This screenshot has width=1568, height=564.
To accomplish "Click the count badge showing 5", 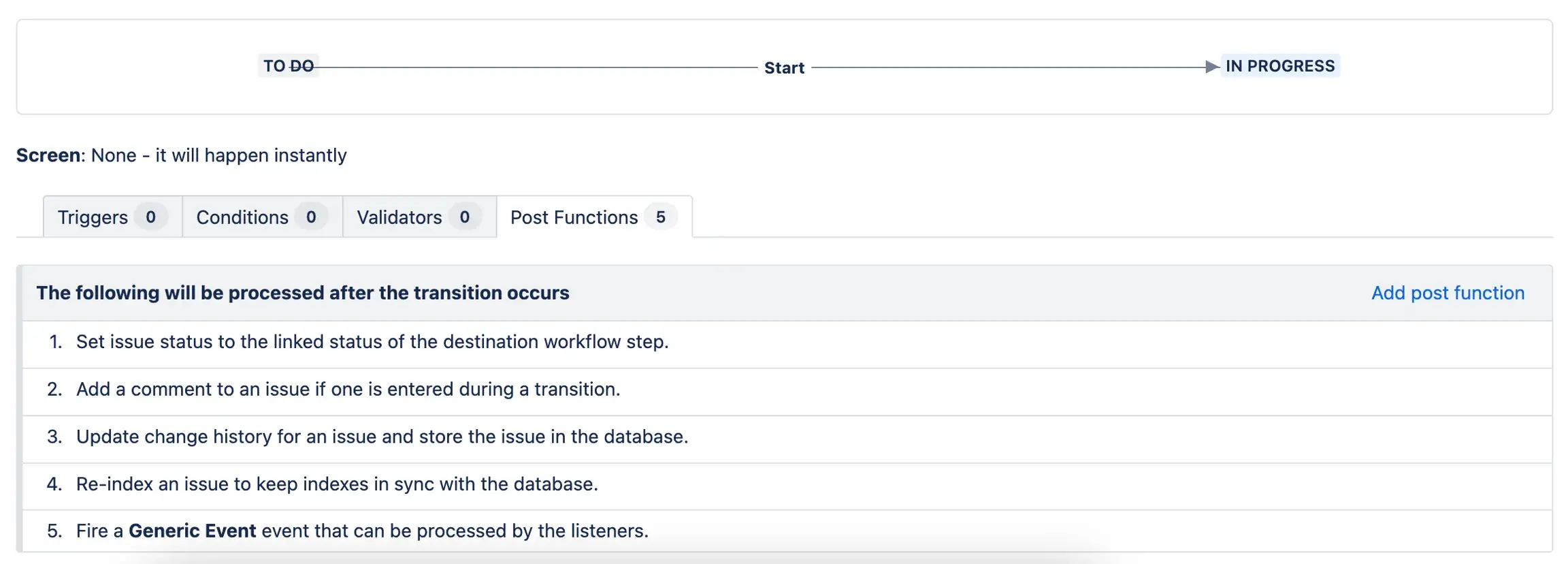I will coord(660,217).
